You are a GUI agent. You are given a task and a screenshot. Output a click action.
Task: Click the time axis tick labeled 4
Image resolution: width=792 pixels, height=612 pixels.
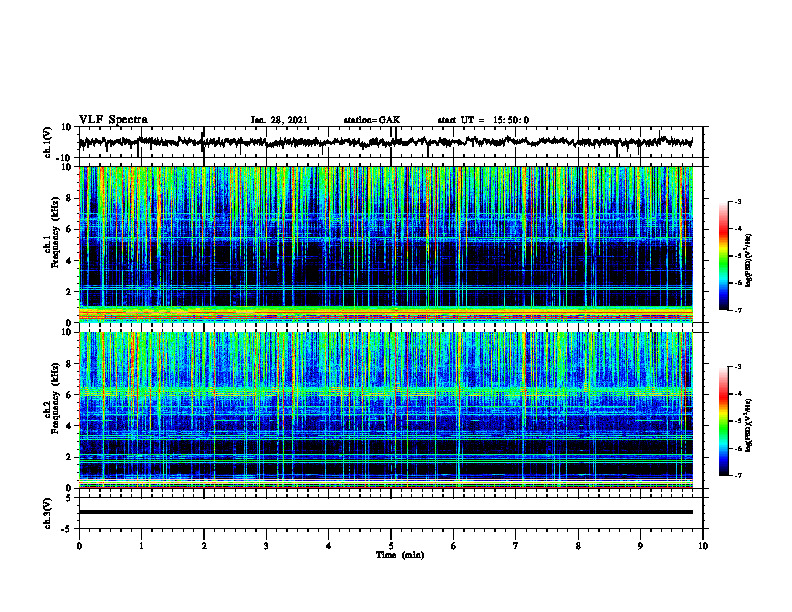click(328, 546)
